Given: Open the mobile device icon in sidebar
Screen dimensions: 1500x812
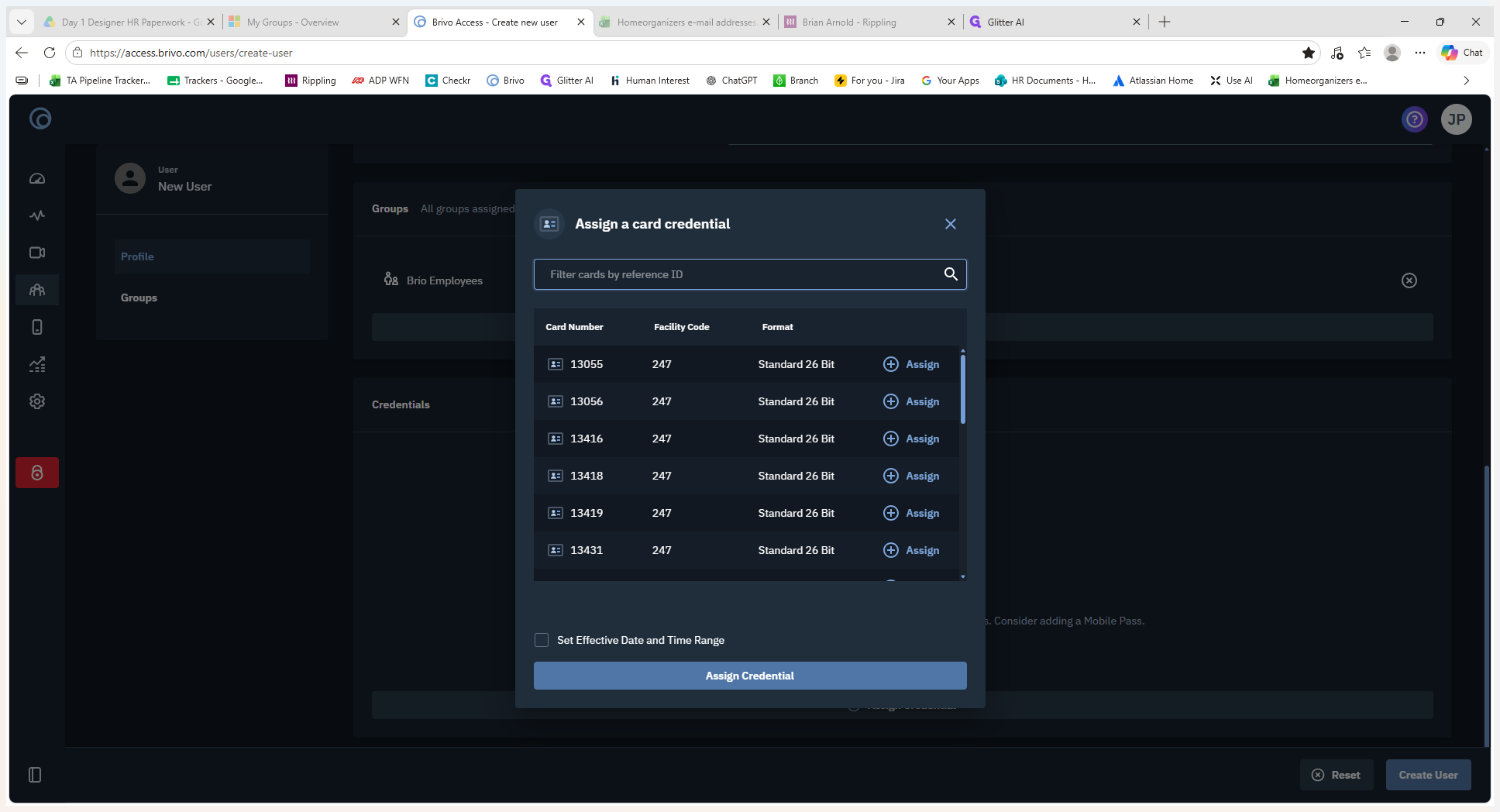Looking at the screenshot, I should tap(37, 327).
